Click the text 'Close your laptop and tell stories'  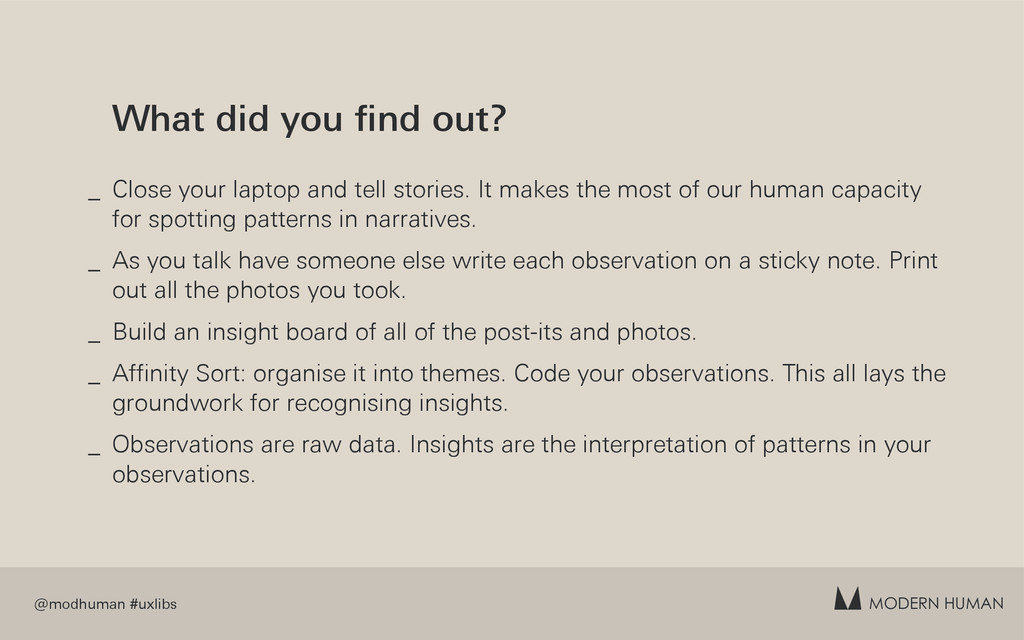tap(291, 190)
